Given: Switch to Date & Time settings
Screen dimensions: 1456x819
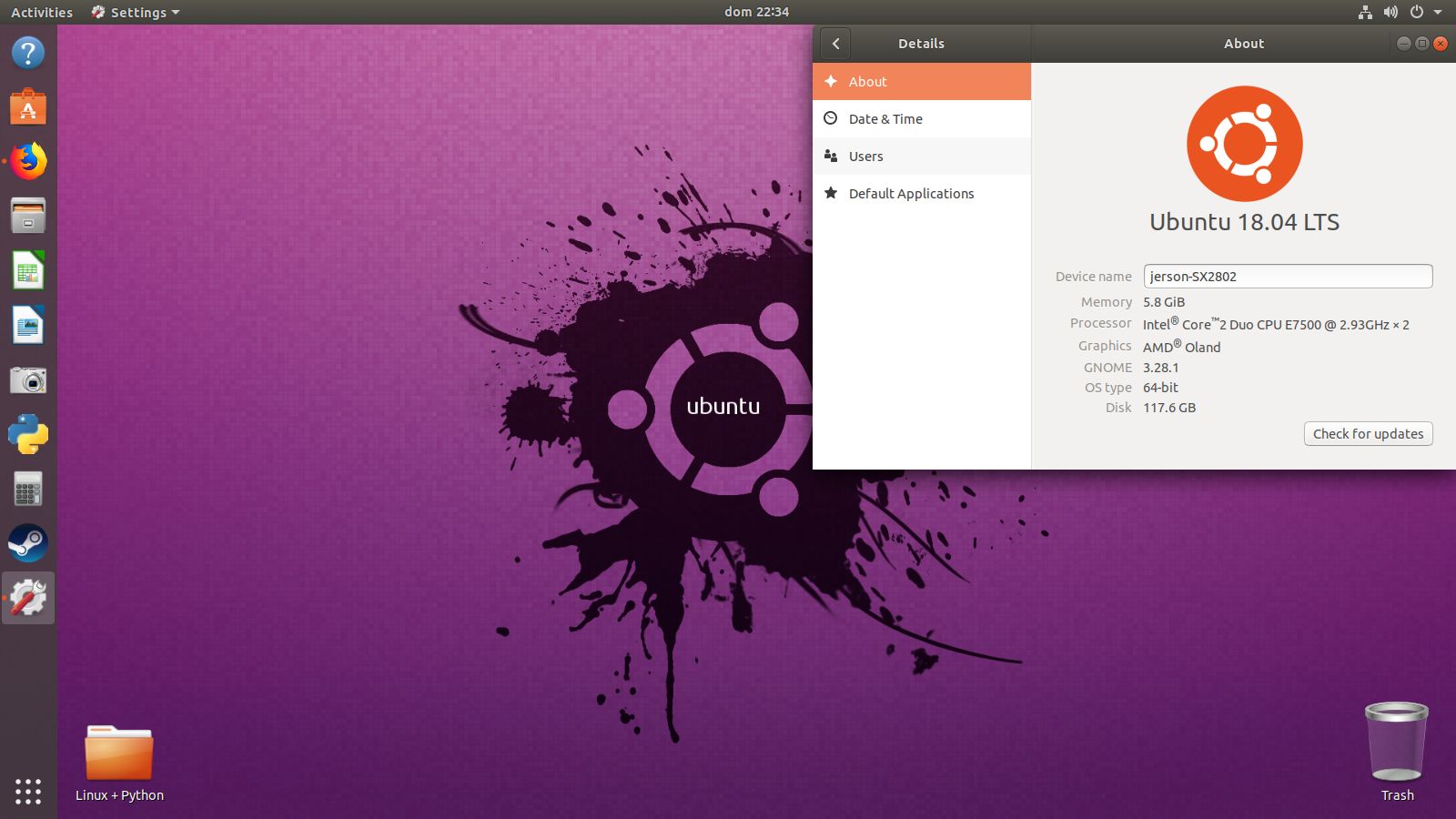Looking at the screenshot, I should point(885,118).
